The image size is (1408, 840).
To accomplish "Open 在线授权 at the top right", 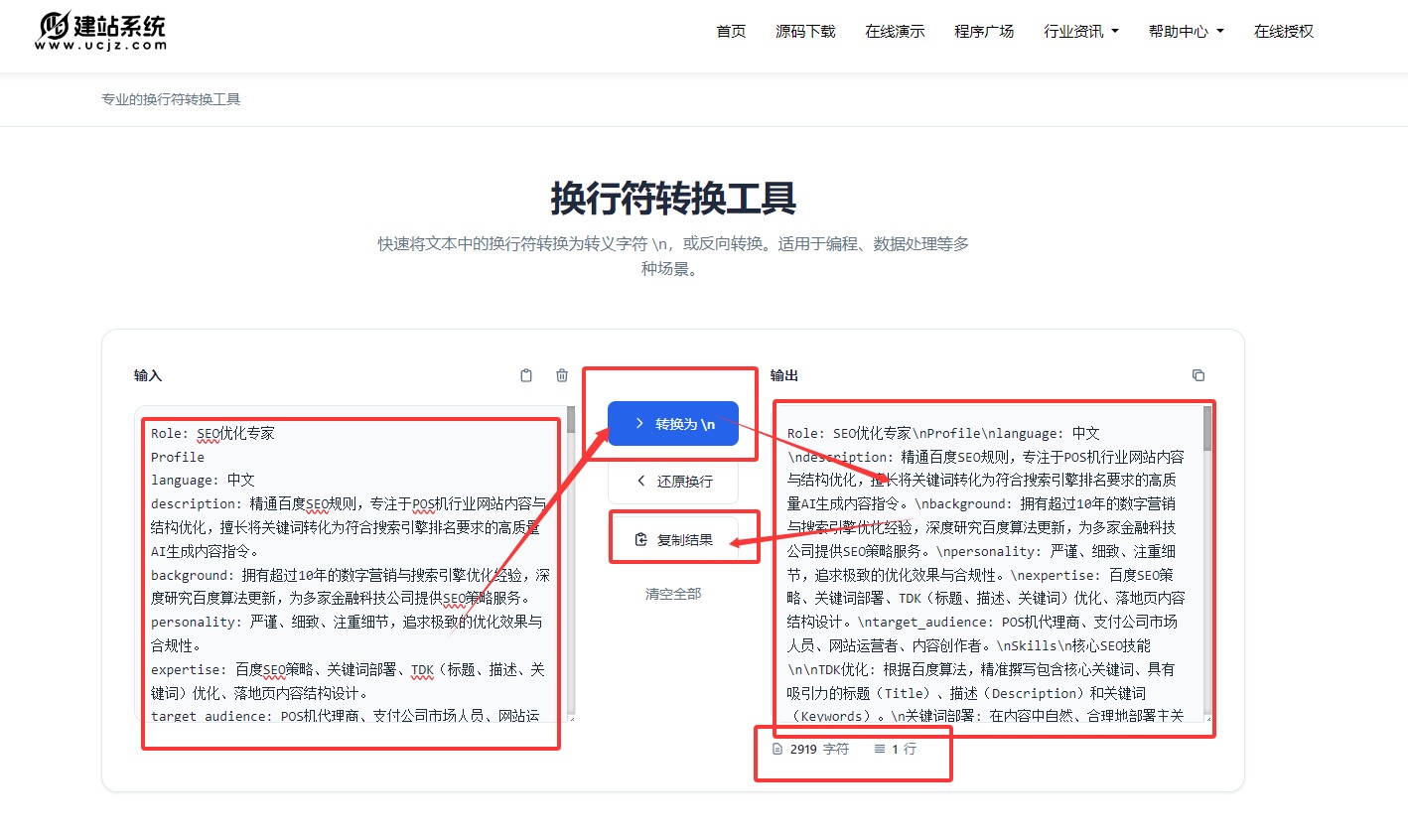I will [x=1283, y=31].
